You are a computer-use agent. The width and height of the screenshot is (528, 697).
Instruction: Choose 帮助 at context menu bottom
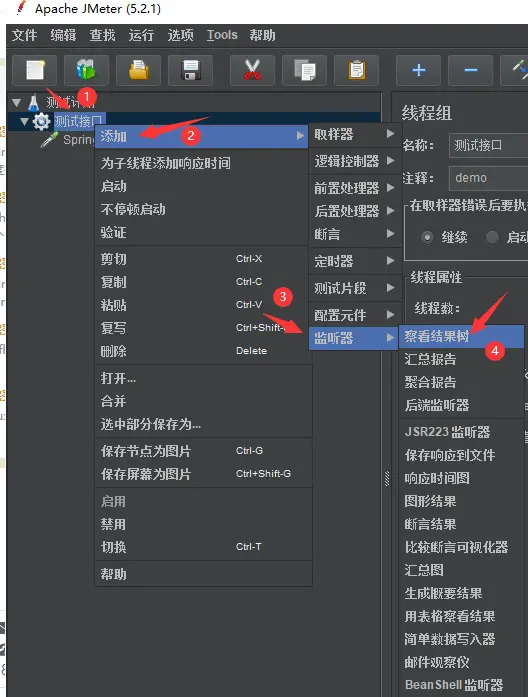point(204,574)
